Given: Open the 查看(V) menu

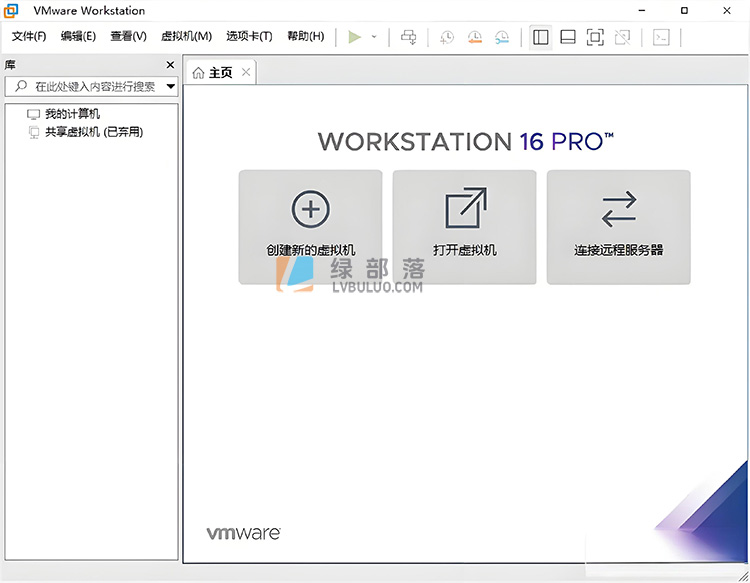Looking at the screenshot, I should (x=128, y=36).
